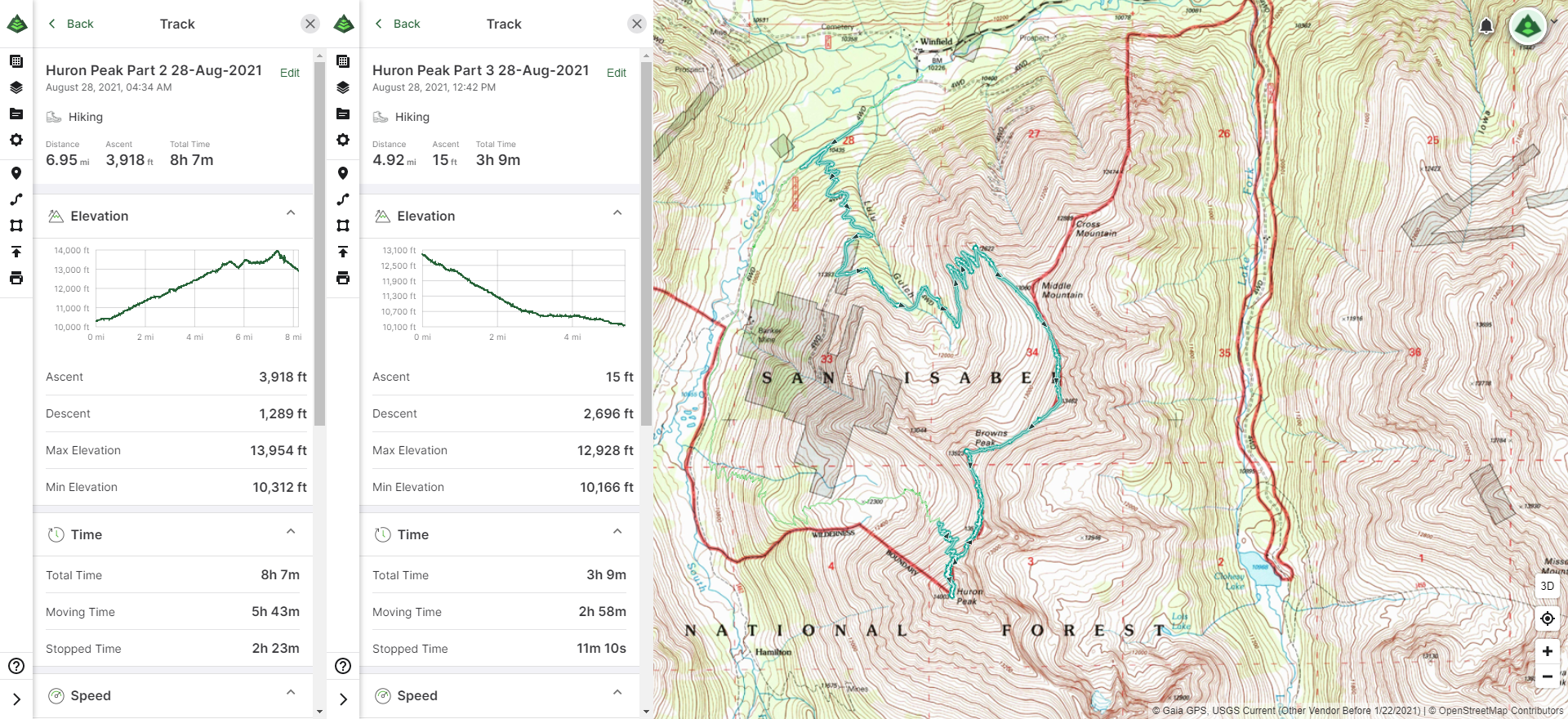This screenshot has height=719, width=1568.
Task: Center map on my location
Action: click(x=1548, y=619)
